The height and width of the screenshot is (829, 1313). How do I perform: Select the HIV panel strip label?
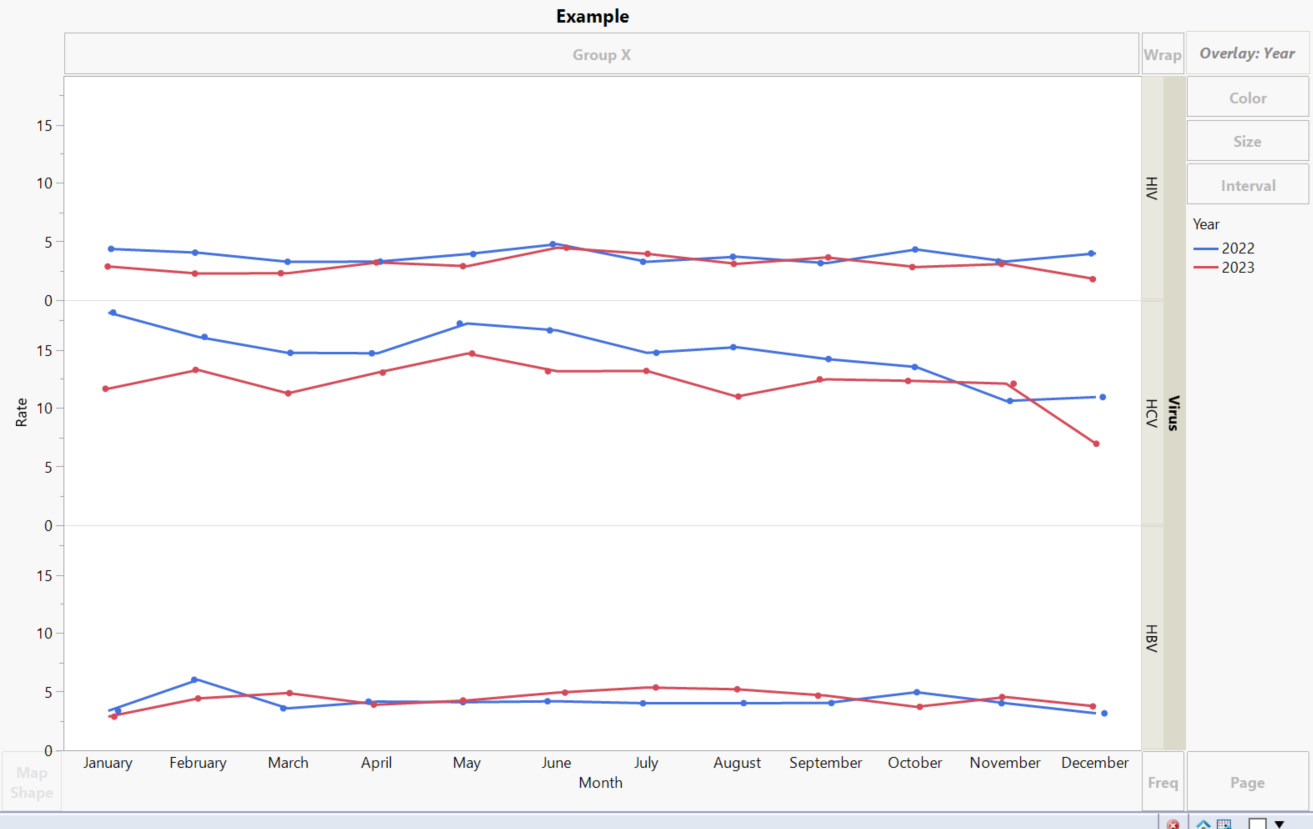click(1151, 188)
